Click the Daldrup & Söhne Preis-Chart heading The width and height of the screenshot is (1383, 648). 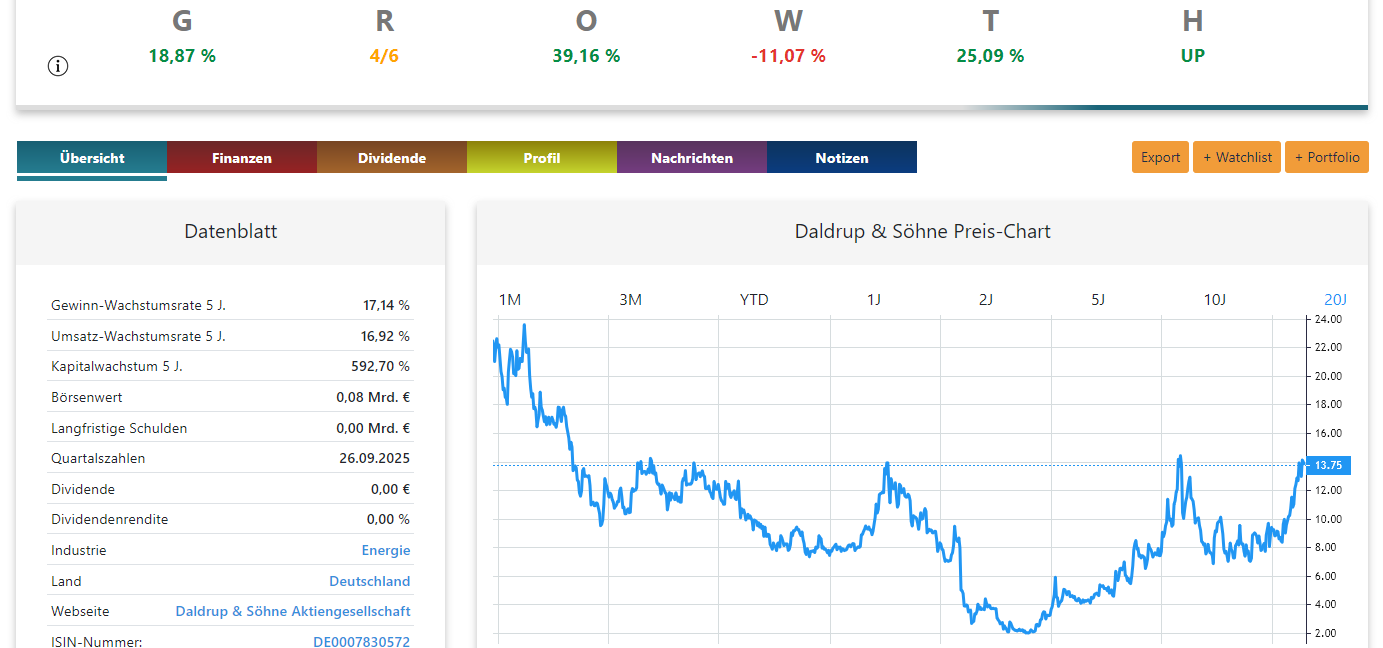[922, 232]
